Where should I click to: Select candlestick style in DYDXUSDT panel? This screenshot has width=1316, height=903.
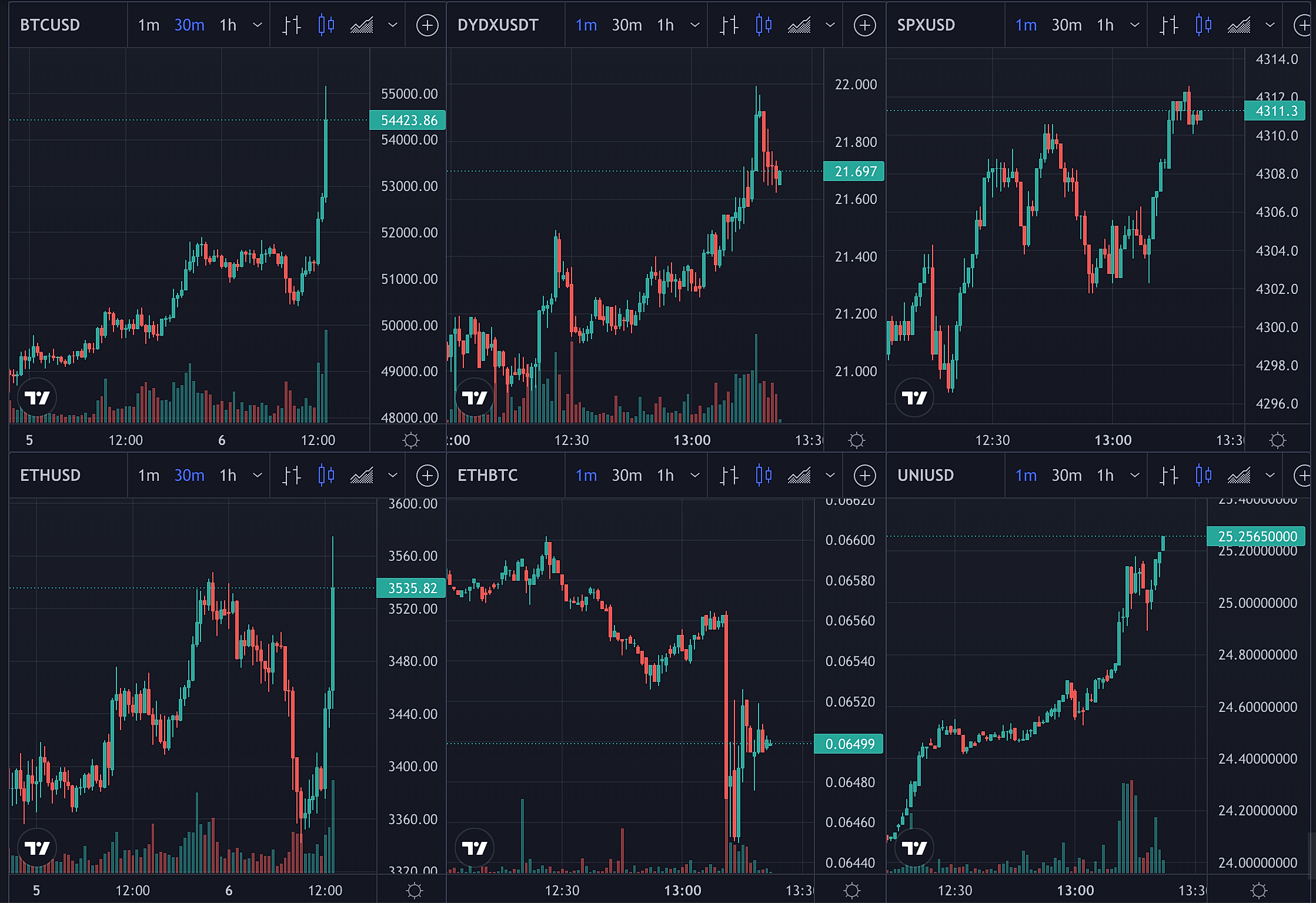(x=764, y=25)
